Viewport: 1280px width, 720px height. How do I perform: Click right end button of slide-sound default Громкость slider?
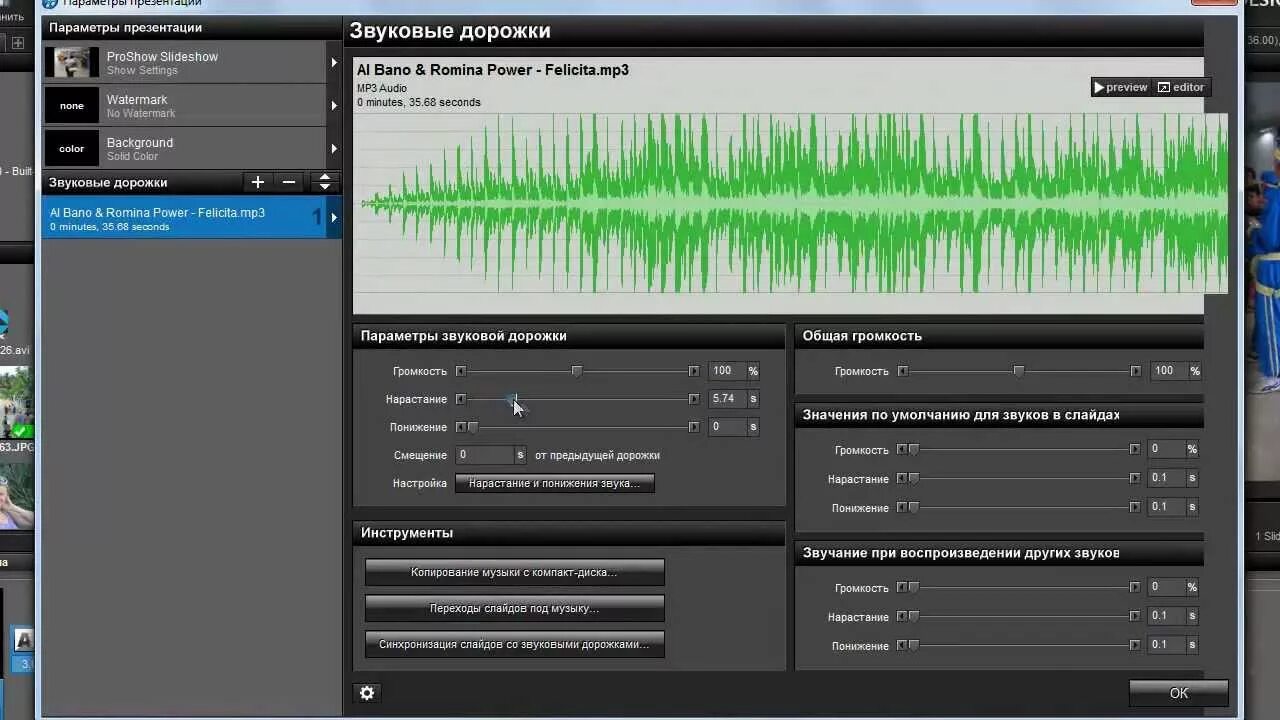[1135, 450]
